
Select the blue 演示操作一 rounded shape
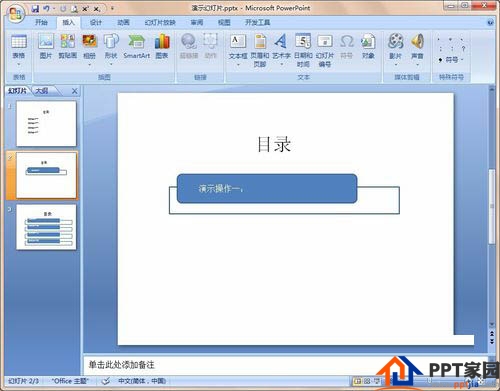[267, 188]
